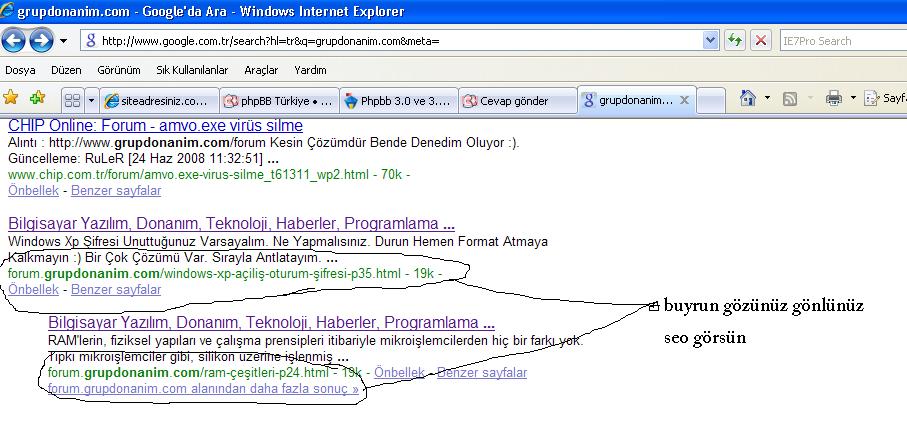Open CHIP Online Forum amvo.exe result
907x439 pixels.
pos(155,126)
